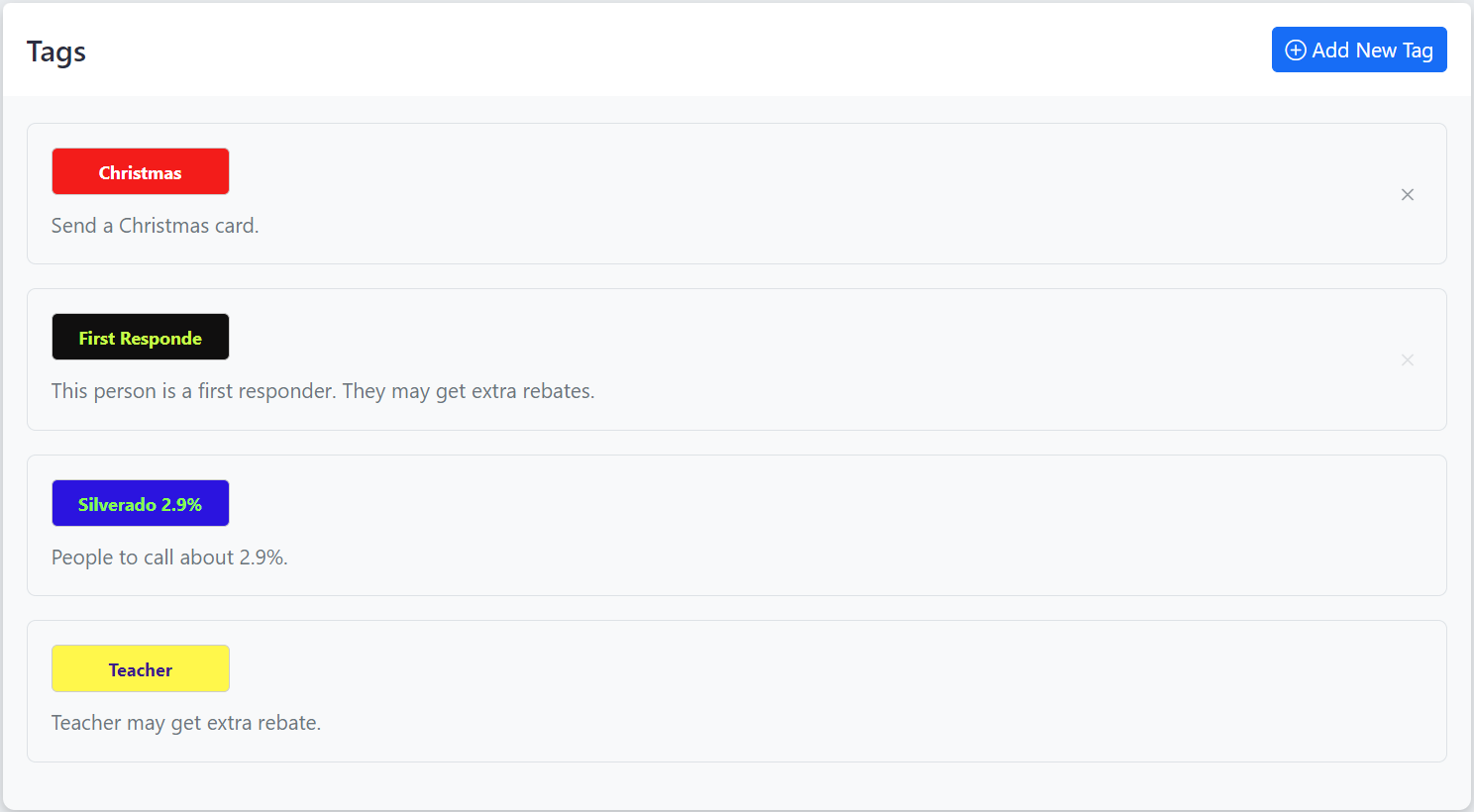The height and width of the screenshot is (812, 1474).
Task: Click 'People to call about 2.9%.' text
Action: [169, 558]
